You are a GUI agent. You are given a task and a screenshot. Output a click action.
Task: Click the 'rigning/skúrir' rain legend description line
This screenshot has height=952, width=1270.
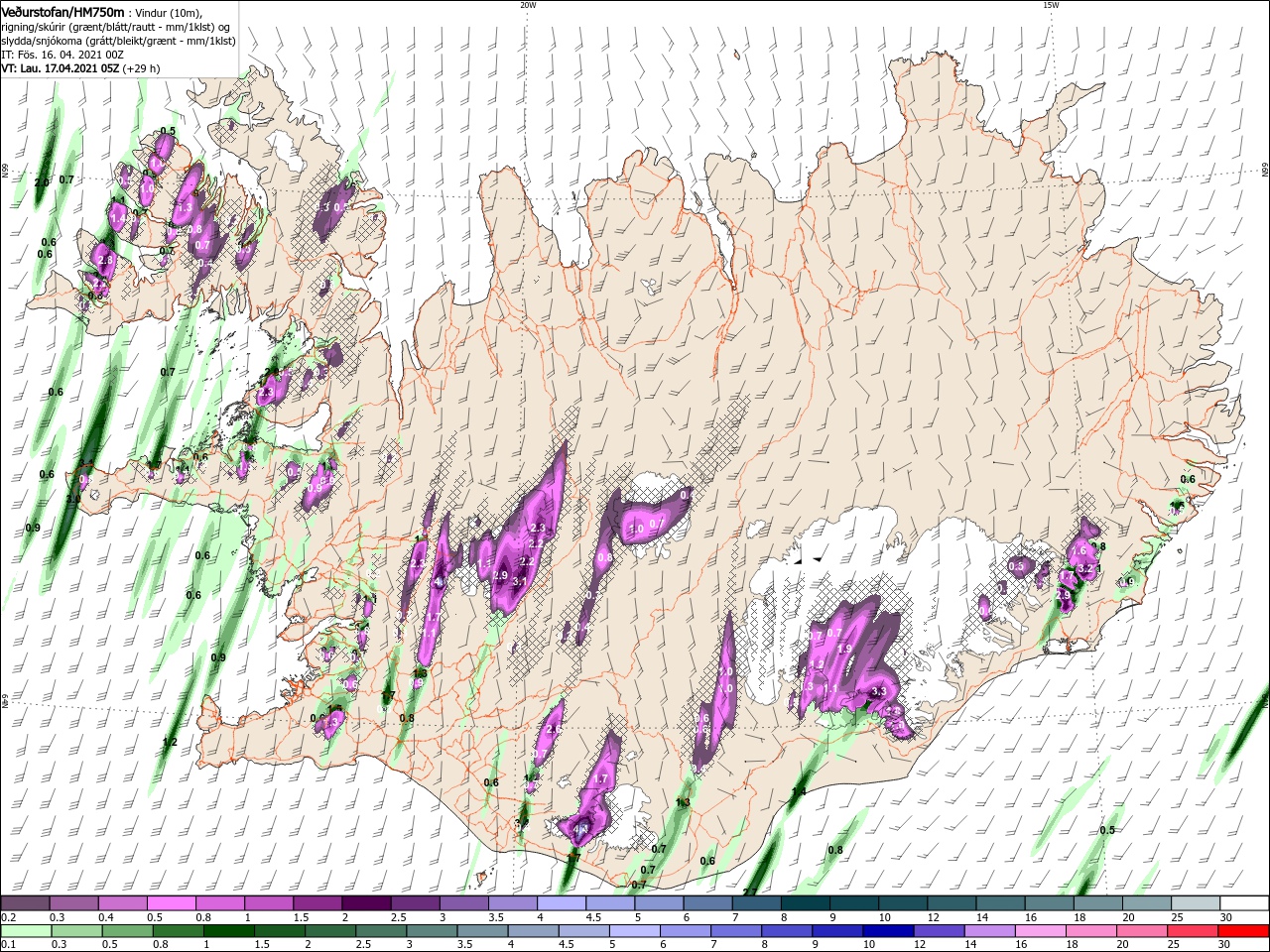click(115, 27)
